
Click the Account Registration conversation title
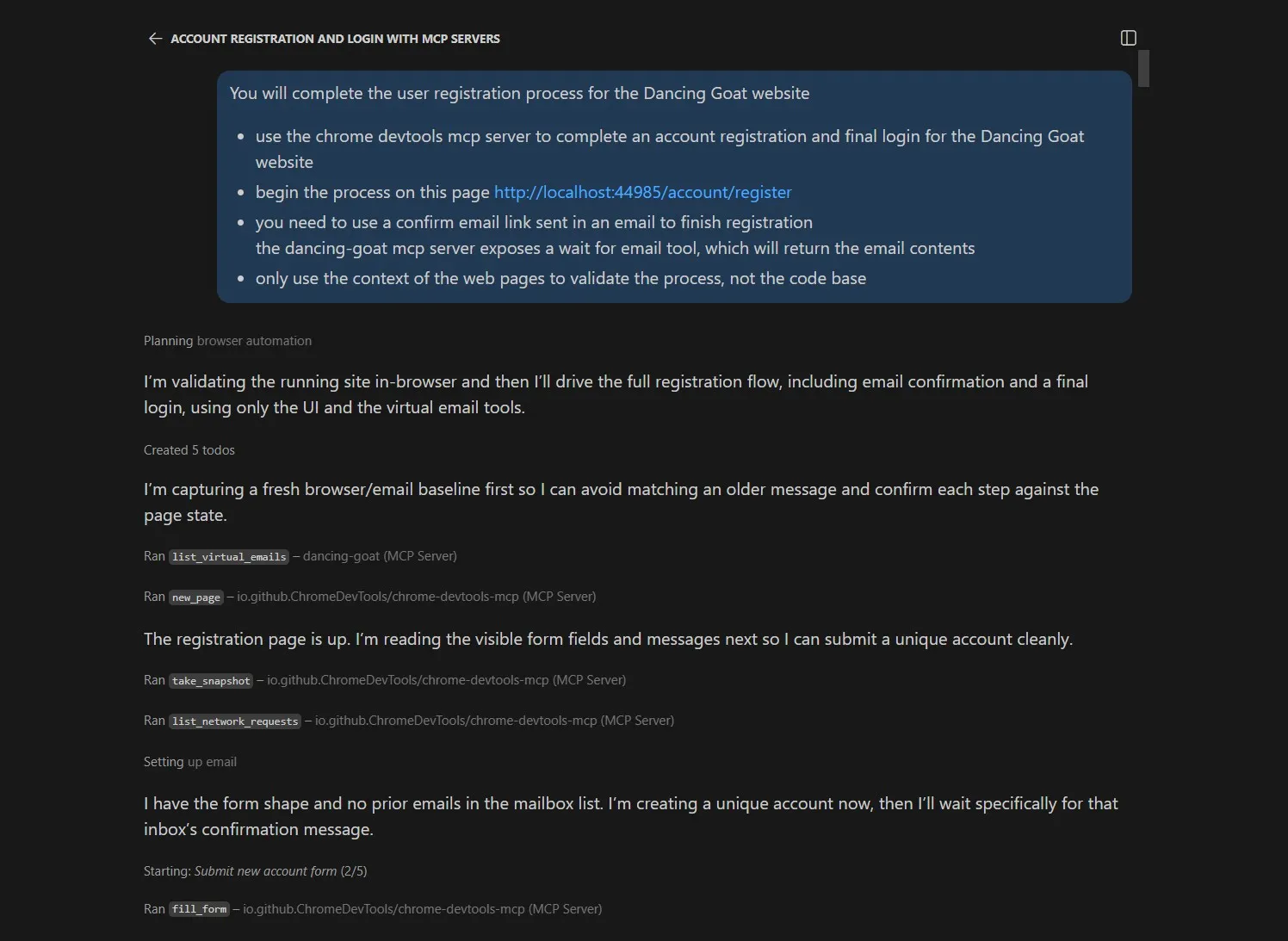(335, 39)
